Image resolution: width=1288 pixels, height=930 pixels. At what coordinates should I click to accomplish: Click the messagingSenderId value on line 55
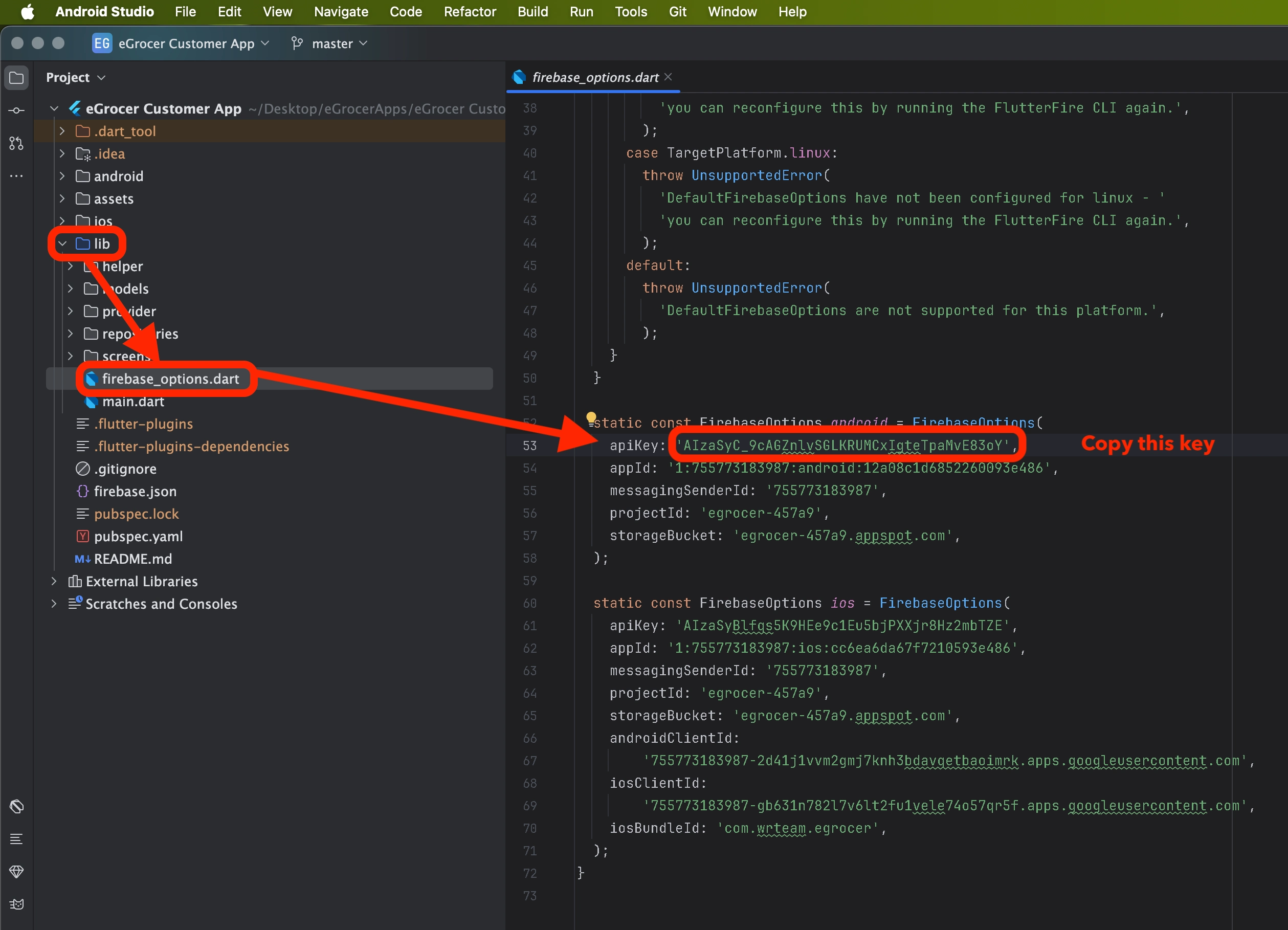(823, 491)
